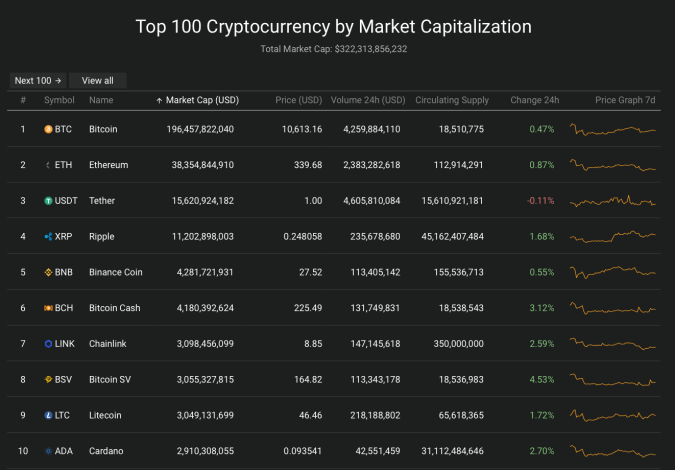
Task: Click the Cardano ADA icon
Action: (48, 451)
